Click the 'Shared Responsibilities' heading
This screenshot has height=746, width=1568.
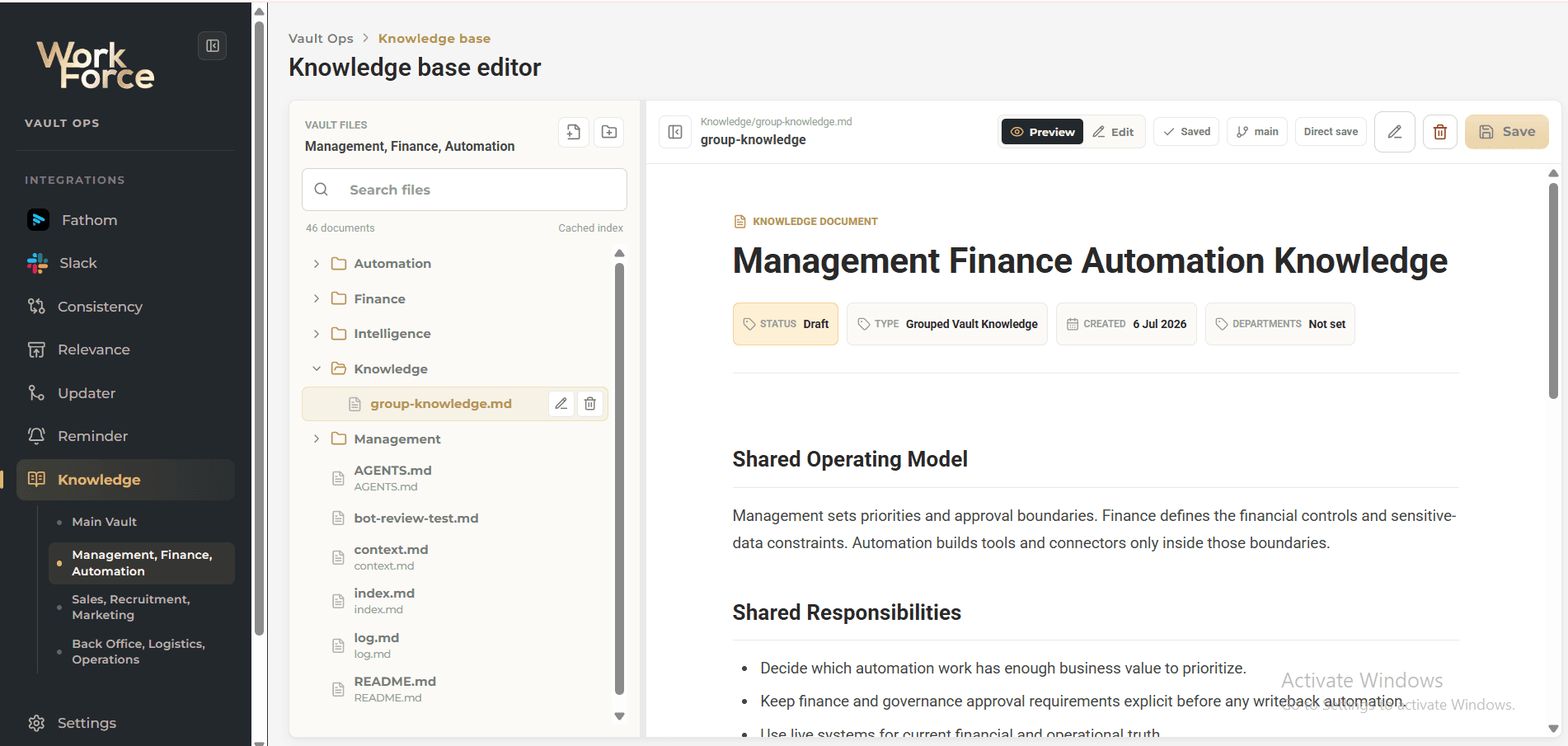pyautogui.click(x=847, y=612)
